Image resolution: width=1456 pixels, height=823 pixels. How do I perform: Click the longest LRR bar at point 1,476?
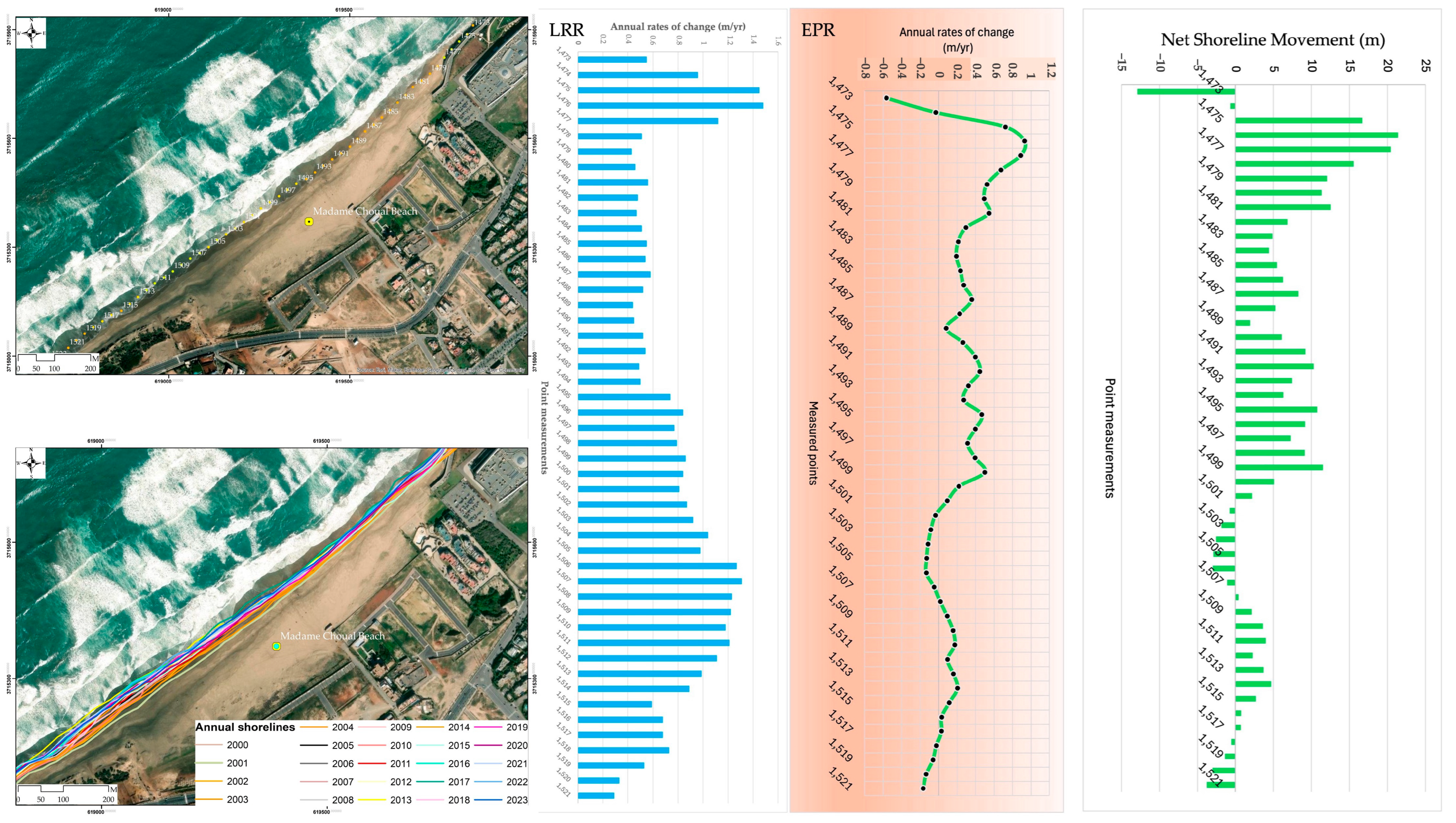(670, 105)
